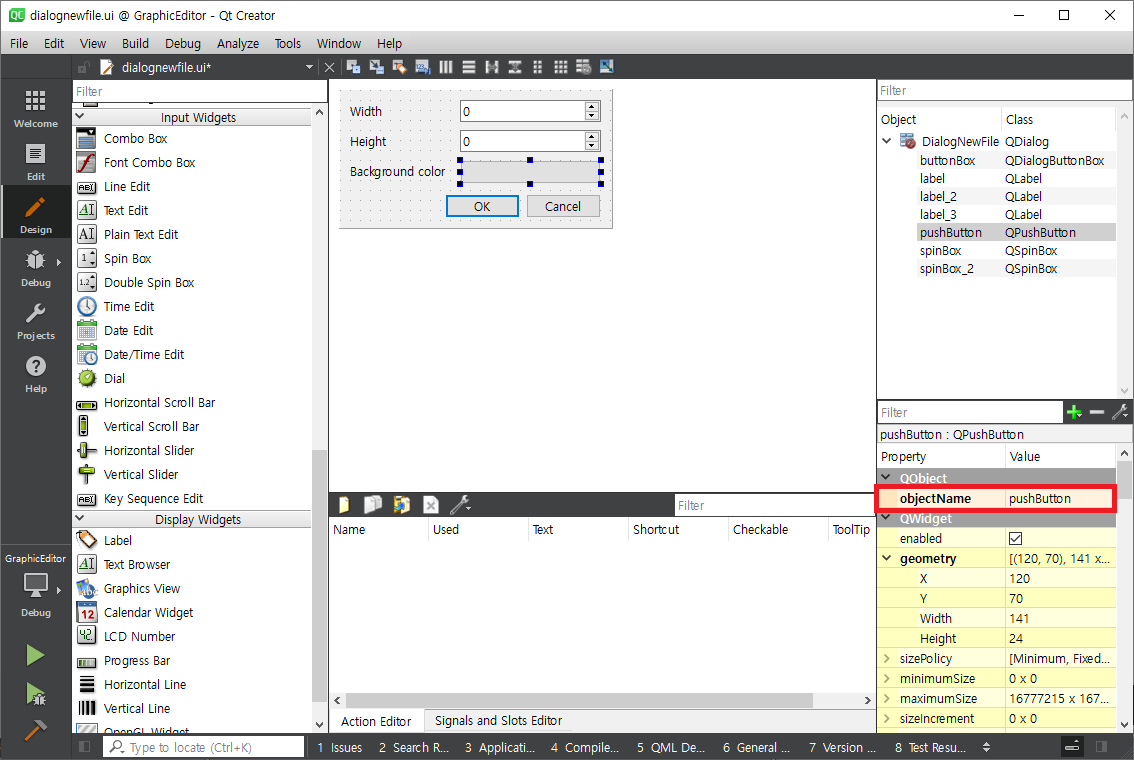
Task: Apply Lay Out in a Form Layout
Action: tap(537, 67)
